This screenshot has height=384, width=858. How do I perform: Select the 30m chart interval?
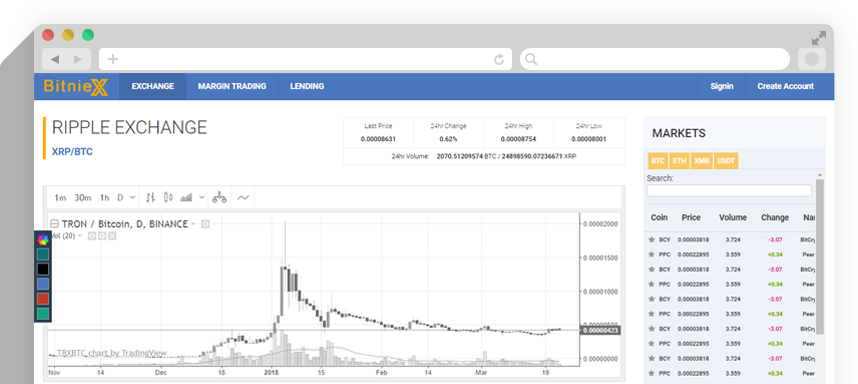[83, 197]
